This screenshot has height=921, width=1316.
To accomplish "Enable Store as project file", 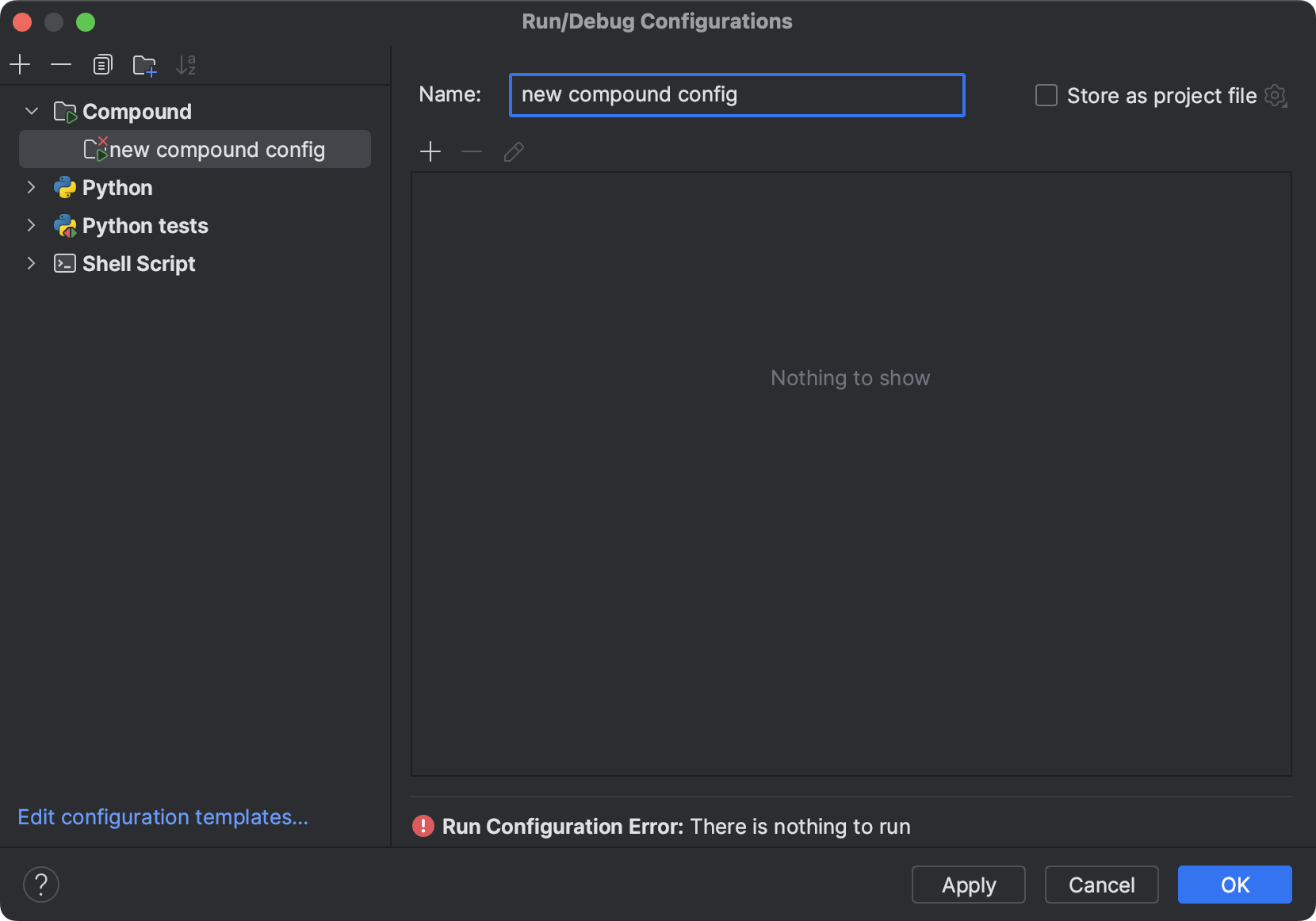I will tap(1046, 95).
